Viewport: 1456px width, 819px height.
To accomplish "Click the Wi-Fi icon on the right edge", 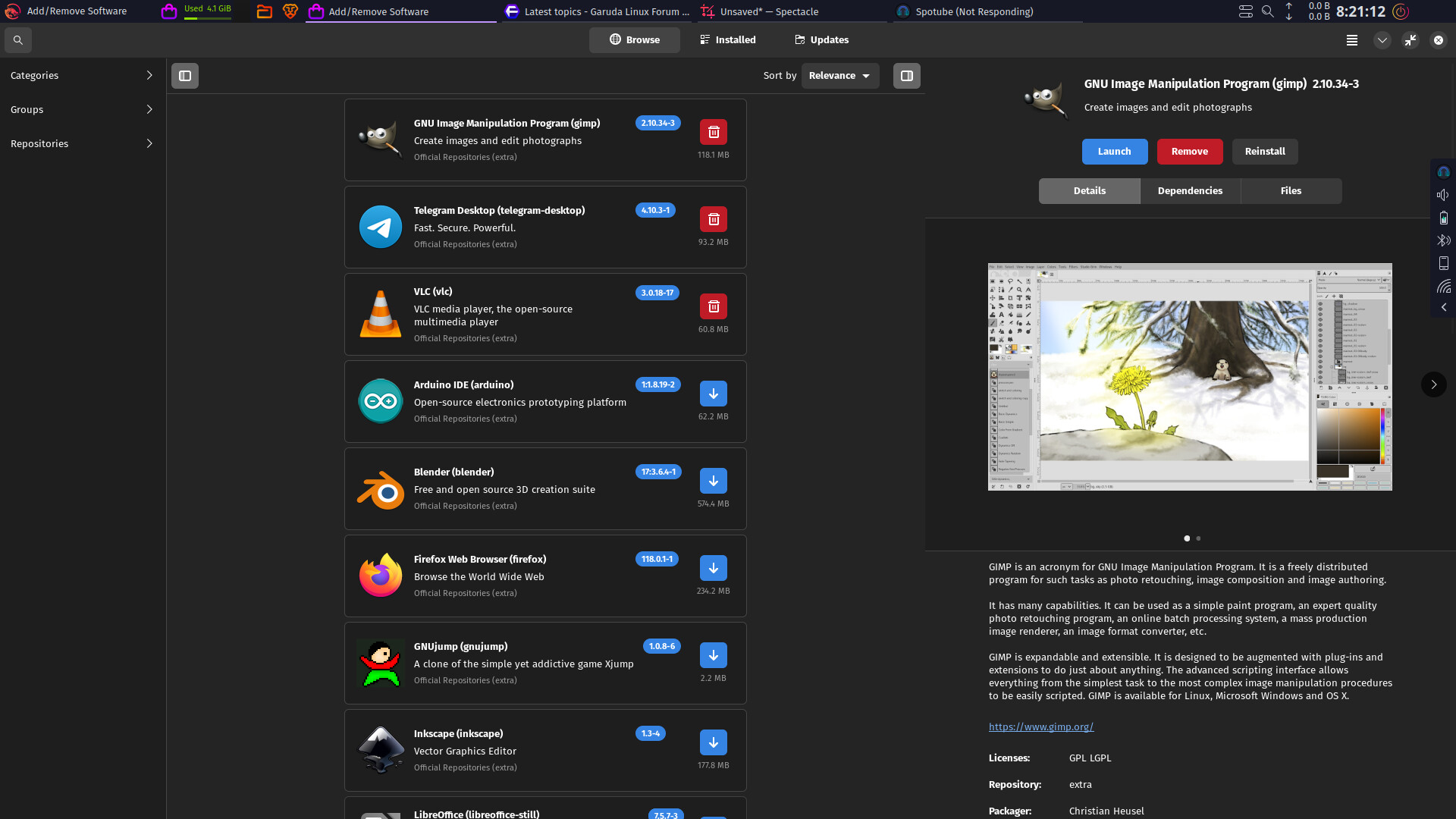I will tap(1444, 286).
